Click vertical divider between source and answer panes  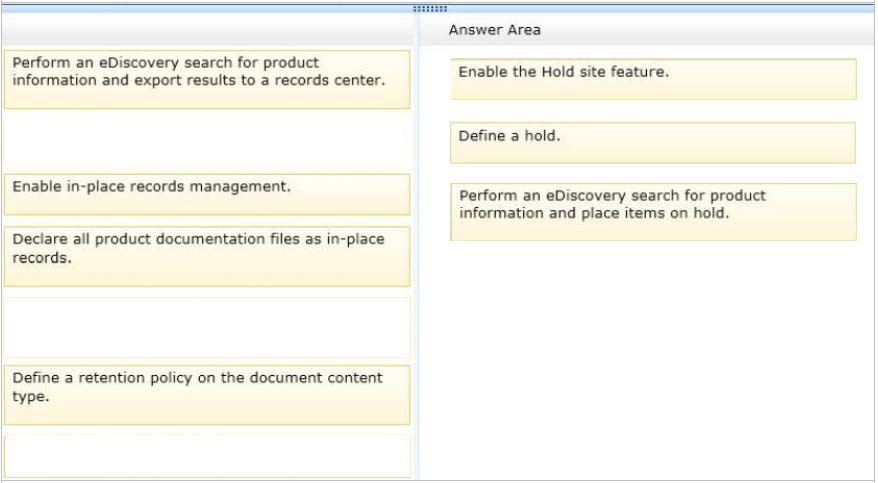[x=416, y=246]
